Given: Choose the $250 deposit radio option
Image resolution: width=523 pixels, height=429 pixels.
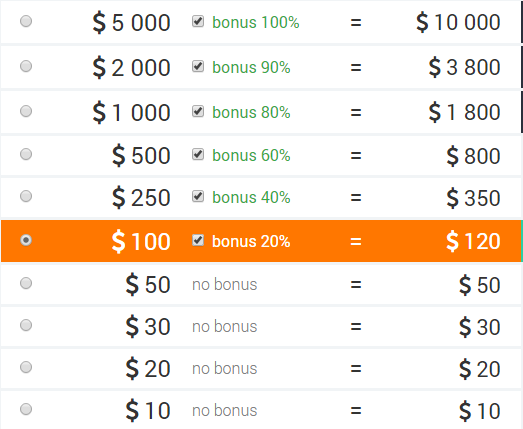Looking at the screenshot, I should [x=26, y=196].
